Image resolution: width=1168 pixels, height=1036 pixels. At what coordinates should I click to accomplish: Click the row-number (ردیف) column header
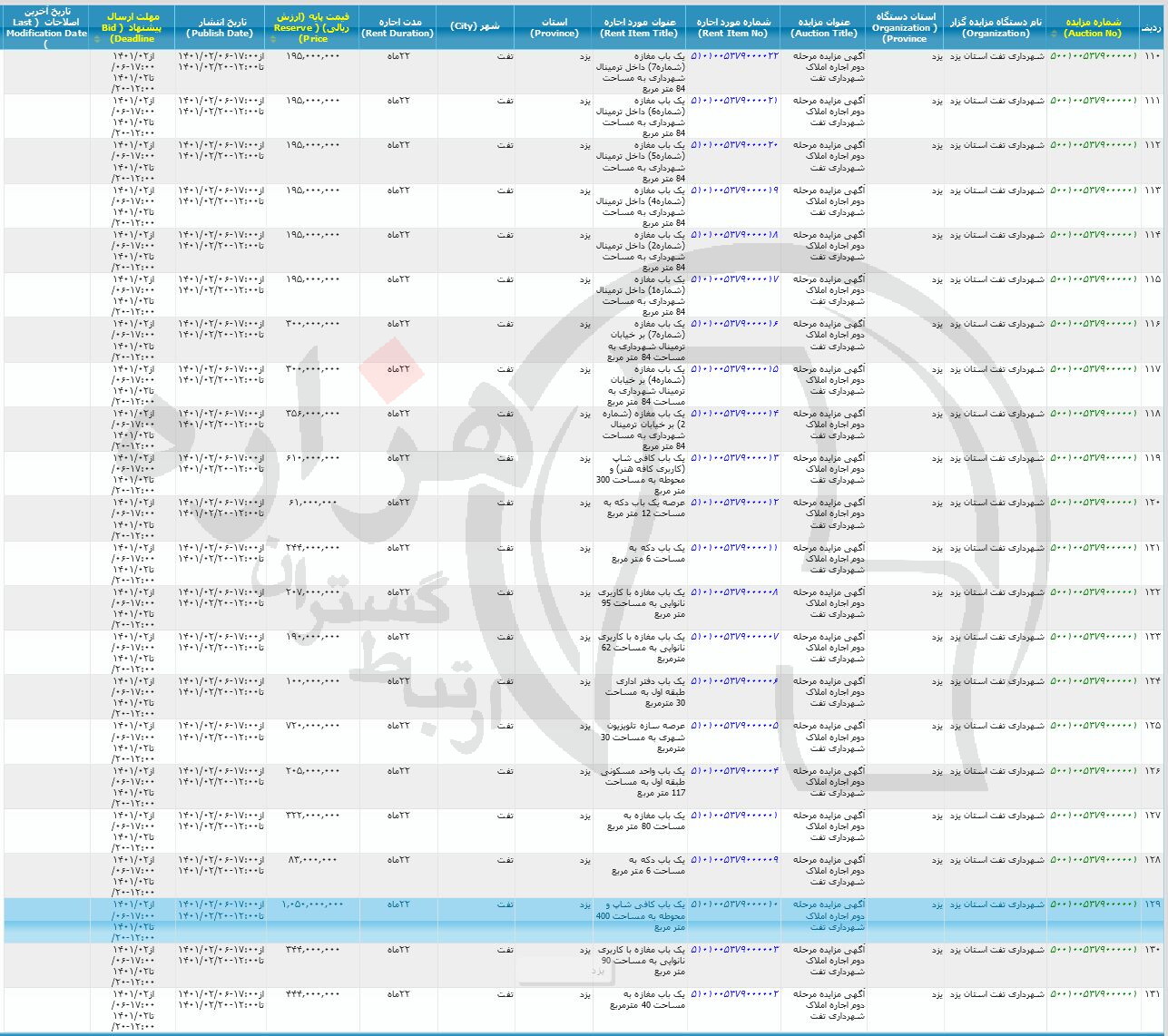click(x=1153, y=28)
